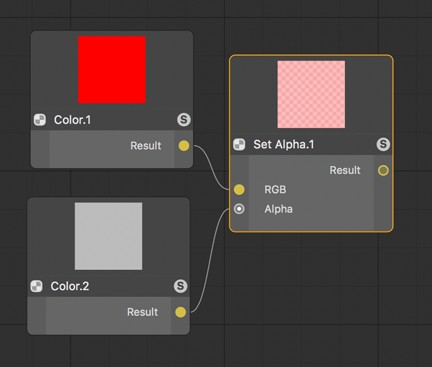
Task: Click the Alpha input port on Set Alpha.1
Action: coord(239,209)
